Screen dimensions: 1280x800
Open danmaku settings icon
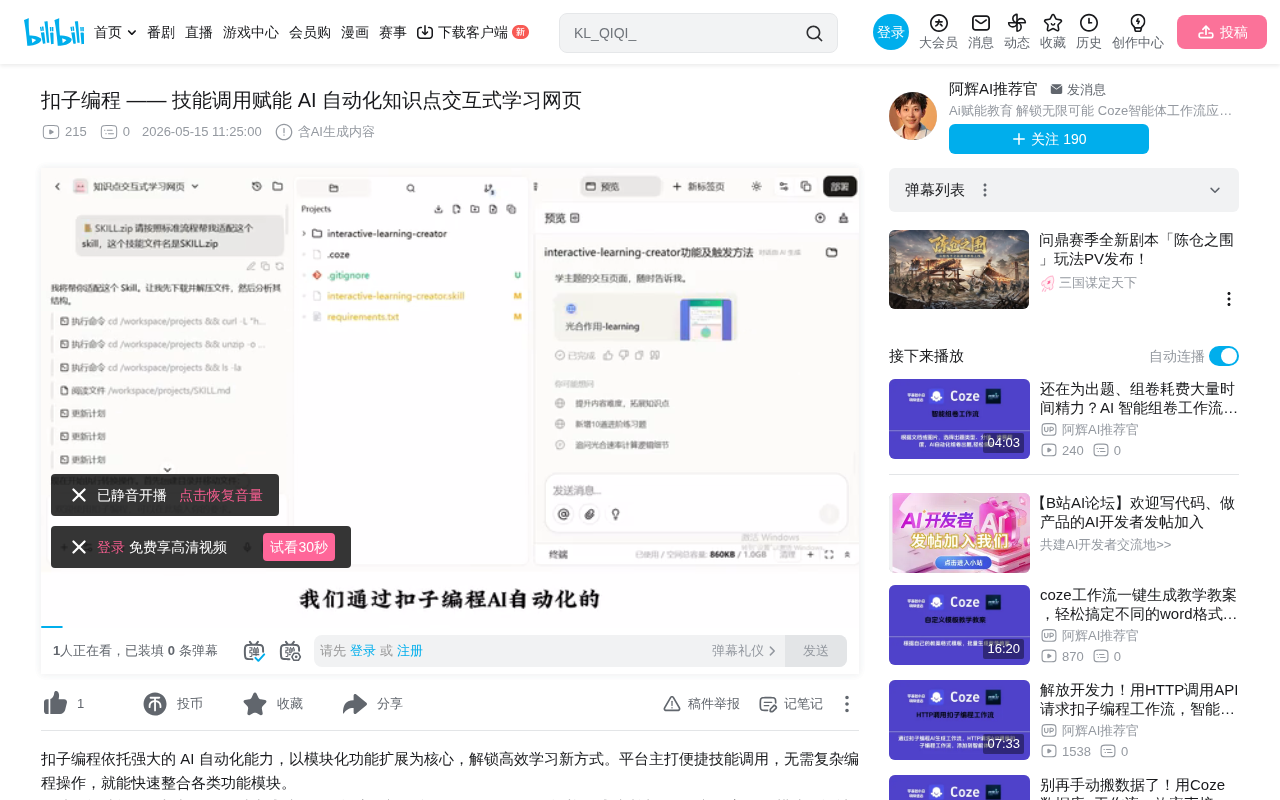pyautogui.click(x=290, y=651)
